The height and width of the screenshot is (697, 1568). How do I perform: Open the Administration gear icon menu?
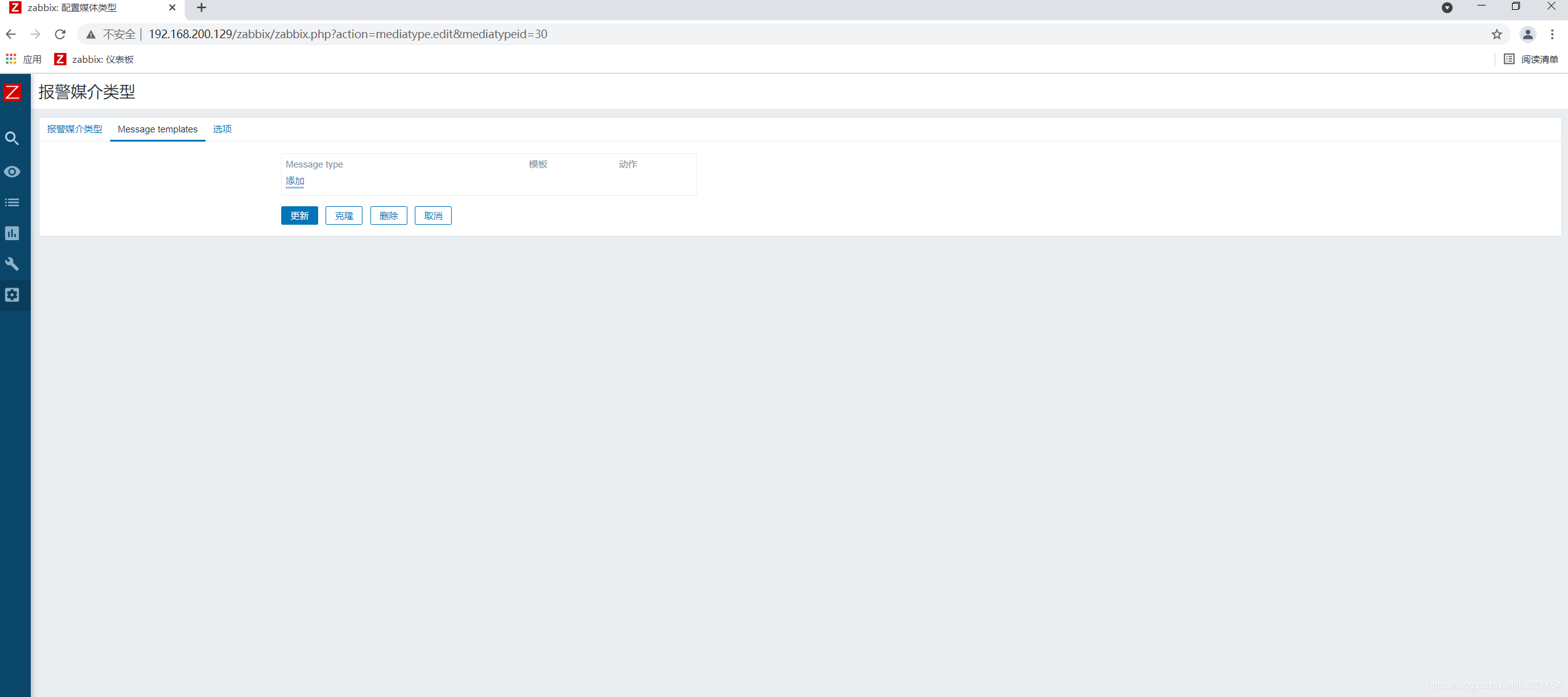pyautogui.click(x=12, y=295)
